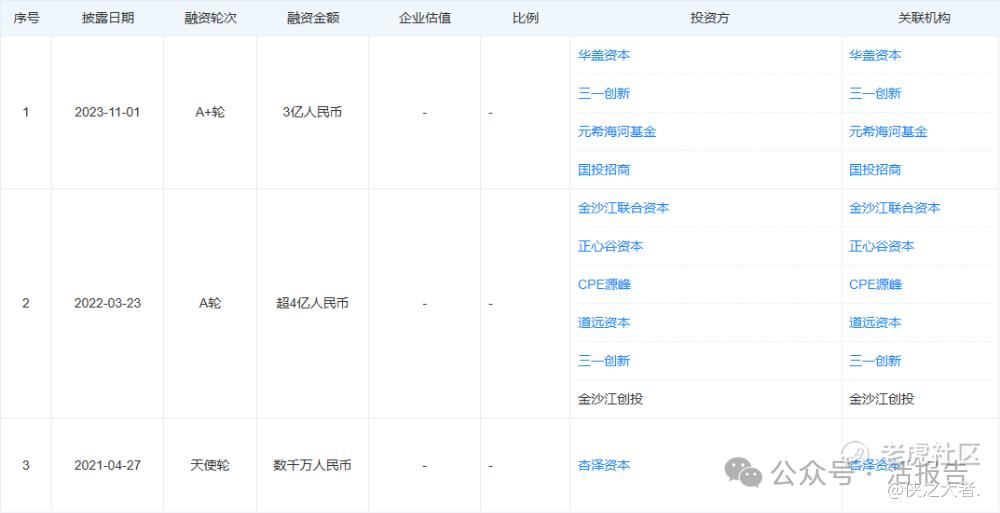Select the date 2021-04-27 cell

pyautogui.click(x=107, y=466)
